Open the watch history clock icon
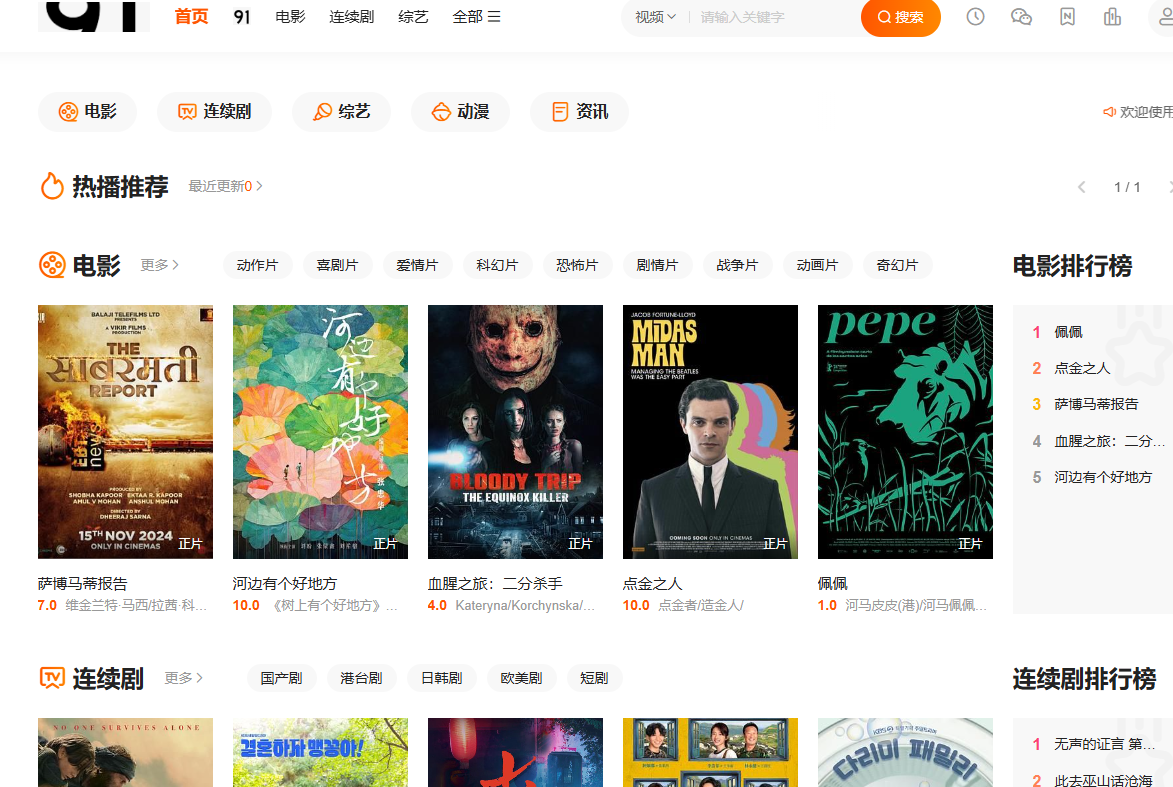The height and width of the screenshot is (787, 1173). pyautogui.click(x=976, y=16)
